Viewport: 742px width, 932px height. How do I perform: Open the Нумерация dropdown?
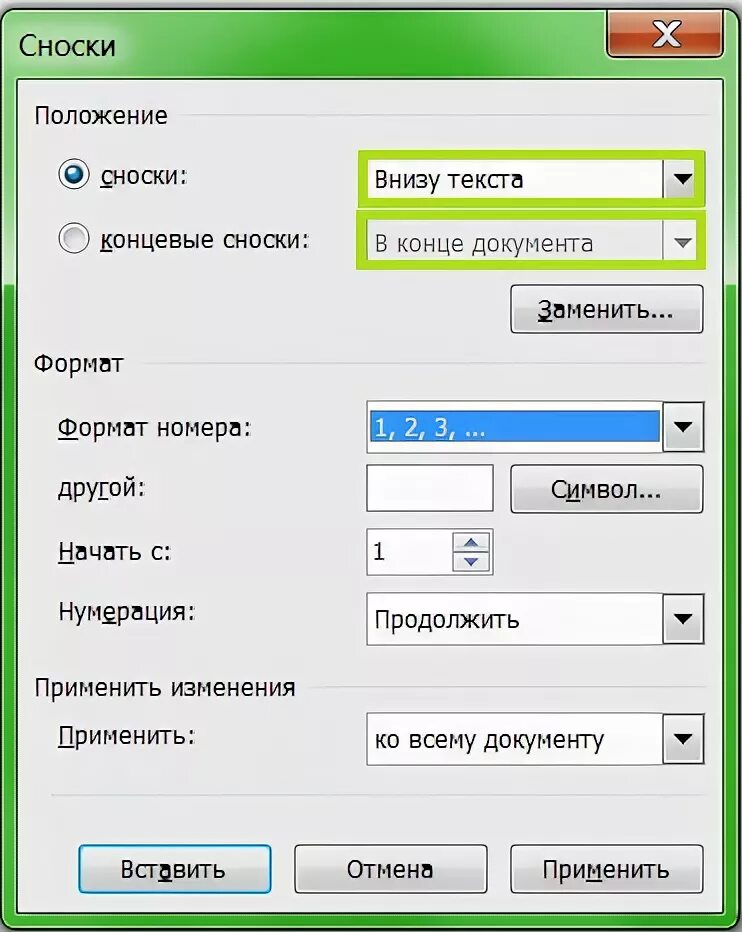tap(682, 619)
